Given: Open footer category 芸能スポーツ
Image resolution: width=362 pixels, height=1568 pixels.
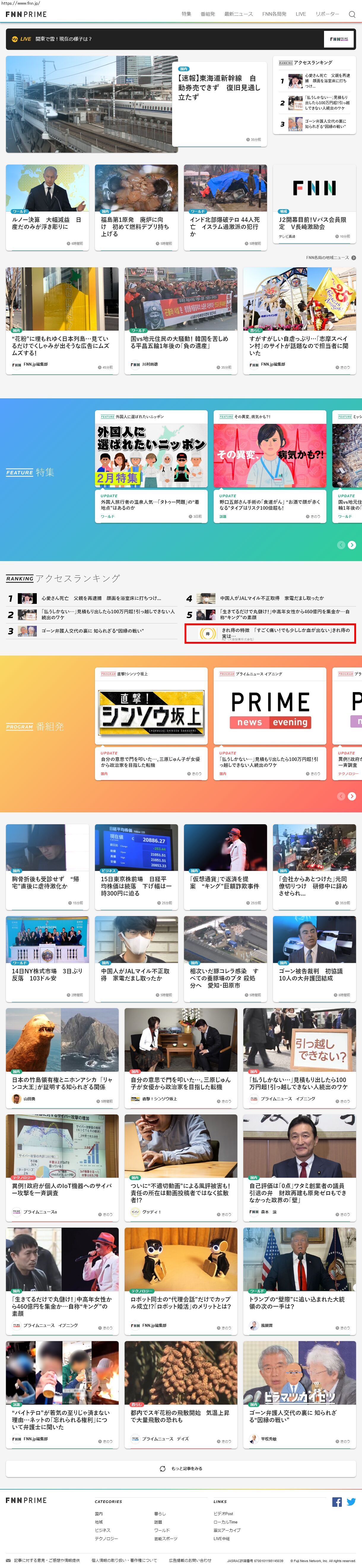Looking at the screenshot, I should (x=166, y=1538).
